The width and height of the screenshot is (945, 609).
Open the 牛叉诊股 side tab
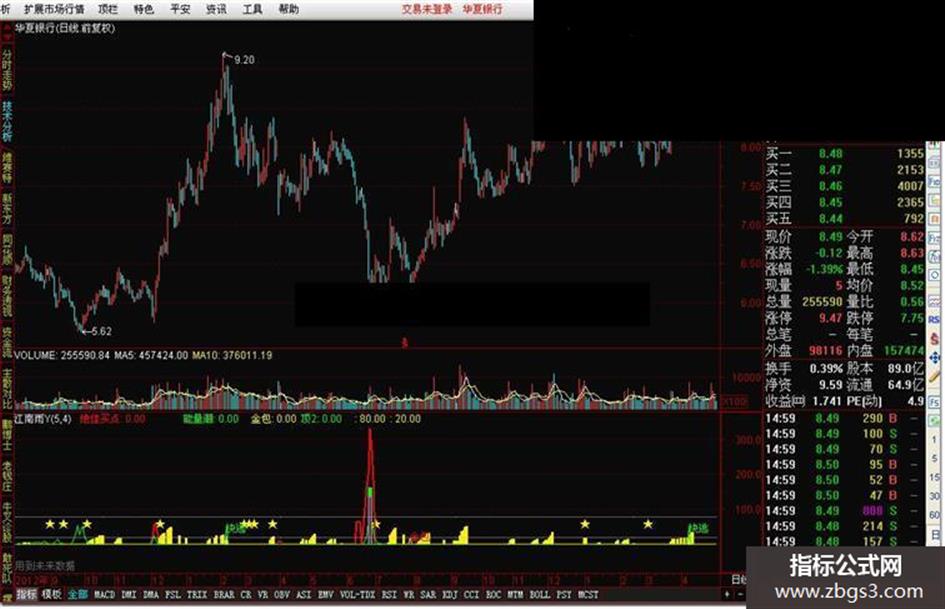7,523
